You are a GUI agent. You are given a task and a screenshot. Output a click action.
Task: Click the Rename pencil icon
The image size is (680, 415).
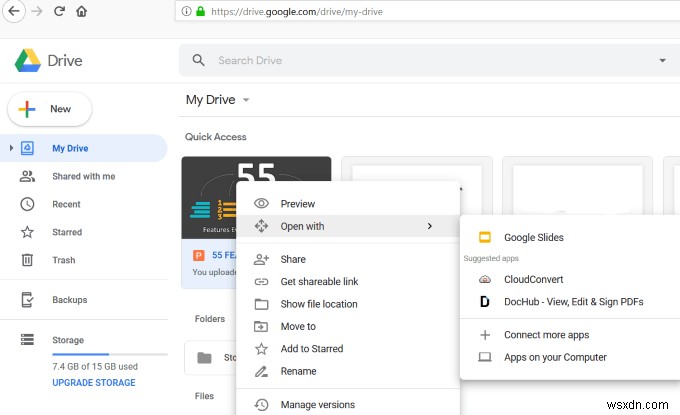coord(261,371)
